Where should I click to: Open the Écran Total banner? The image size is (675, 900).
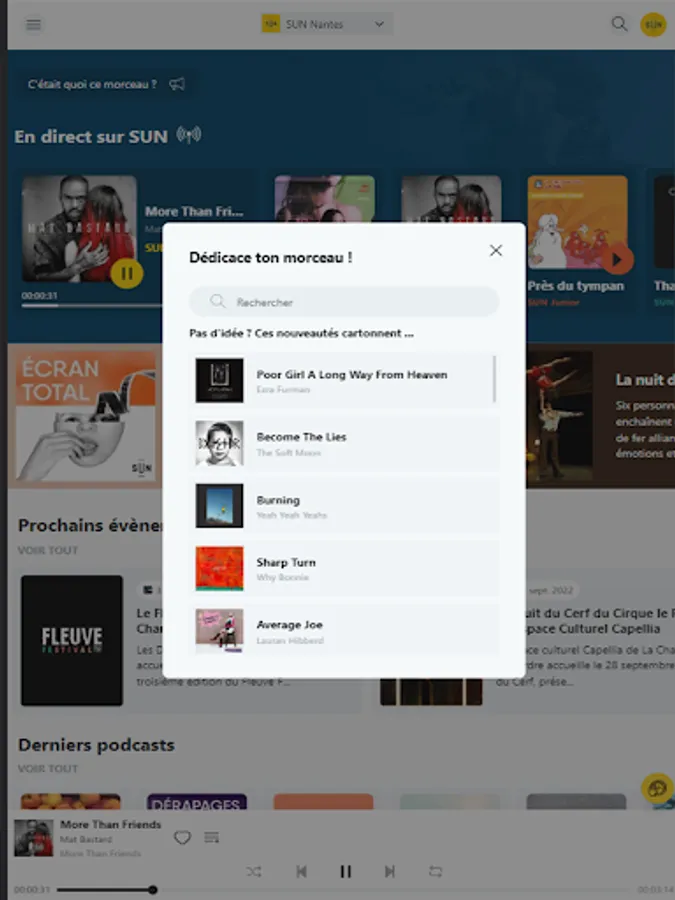86,416
